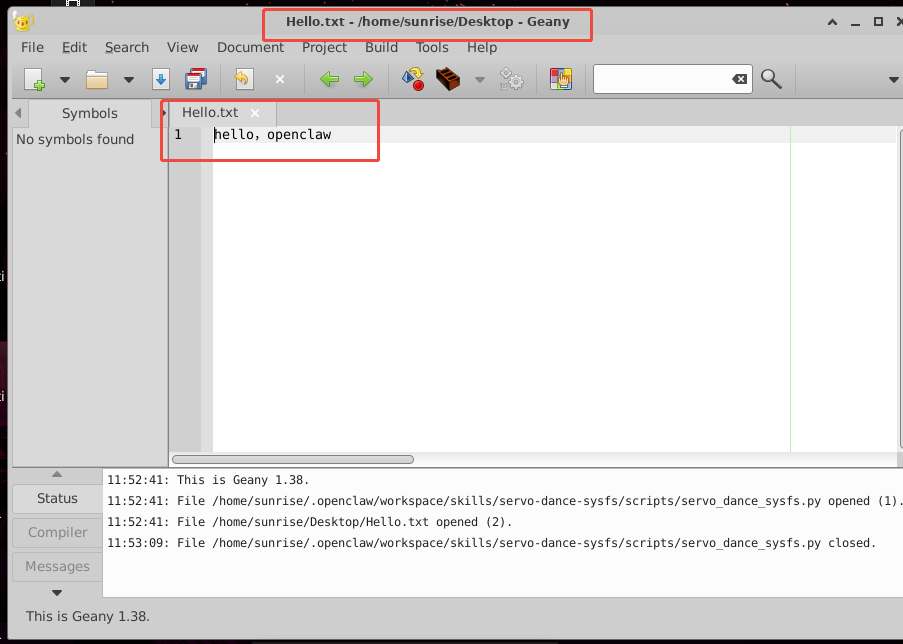Click the Save All floppy disks icon
The image size is (903, 644).
pyautogui.click(x=196, y=79)
